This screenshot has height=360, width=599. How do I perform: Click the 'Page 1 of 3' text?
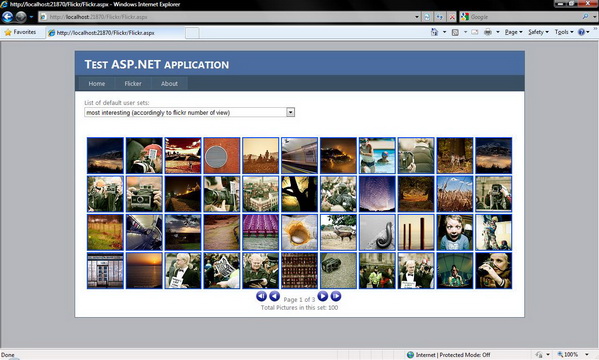pyautogui.click(x=299, y=299)
